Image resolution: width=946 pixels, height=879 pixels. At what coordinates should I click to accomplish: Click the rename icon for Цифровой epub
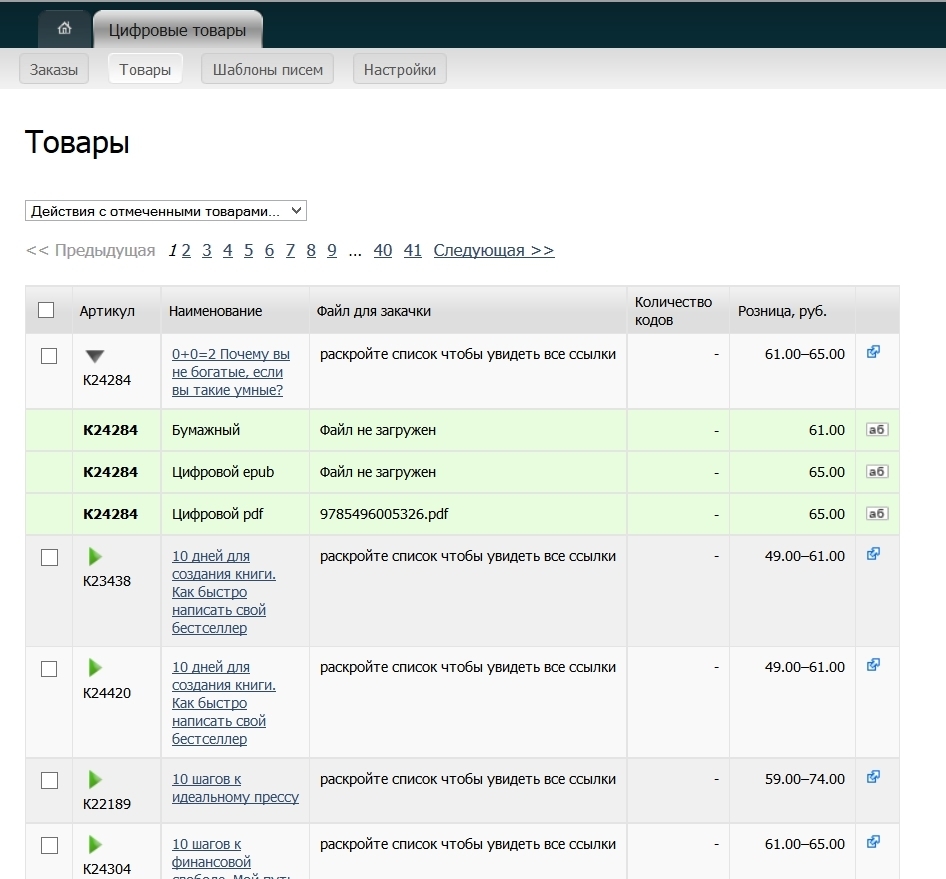[x=876, y=472]
